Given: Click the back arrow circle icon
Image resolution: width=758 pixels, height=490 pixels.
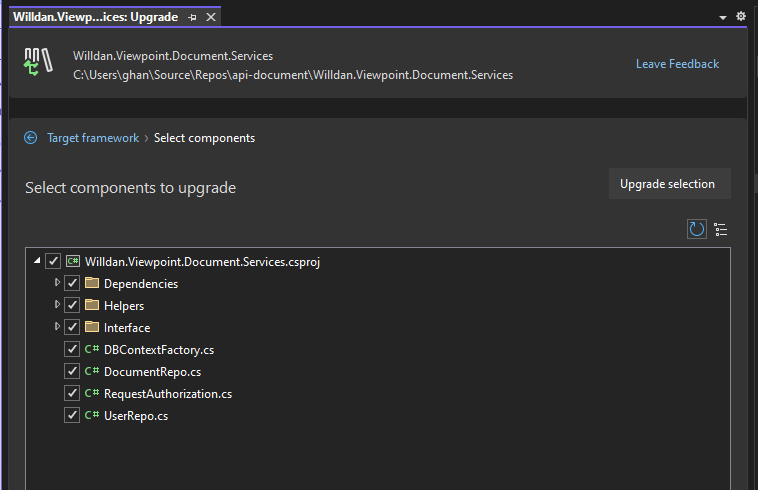Looking at the screenshot, I should point(31,138).
